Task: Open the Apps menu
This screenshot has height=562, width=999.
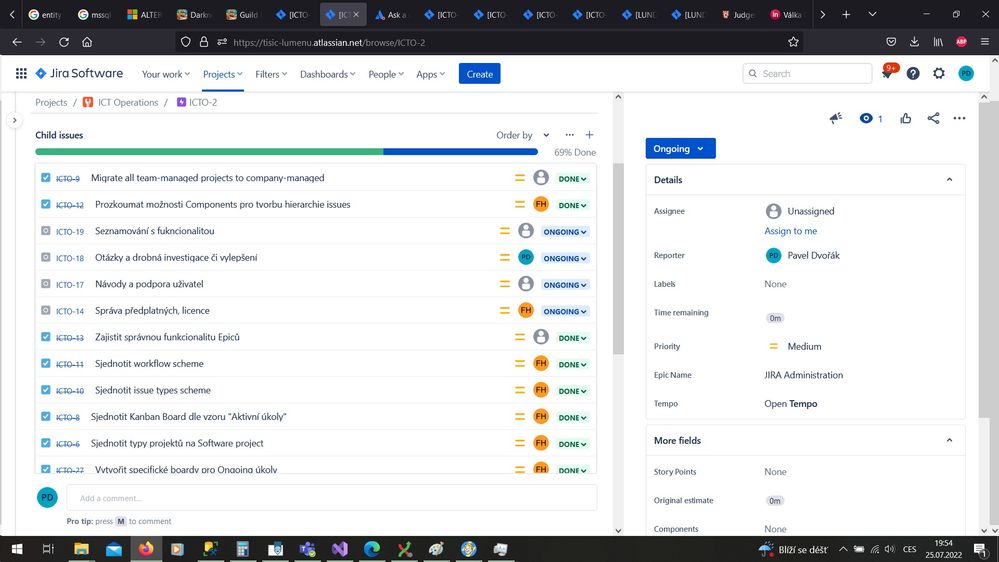Action: tap(430, 74)
